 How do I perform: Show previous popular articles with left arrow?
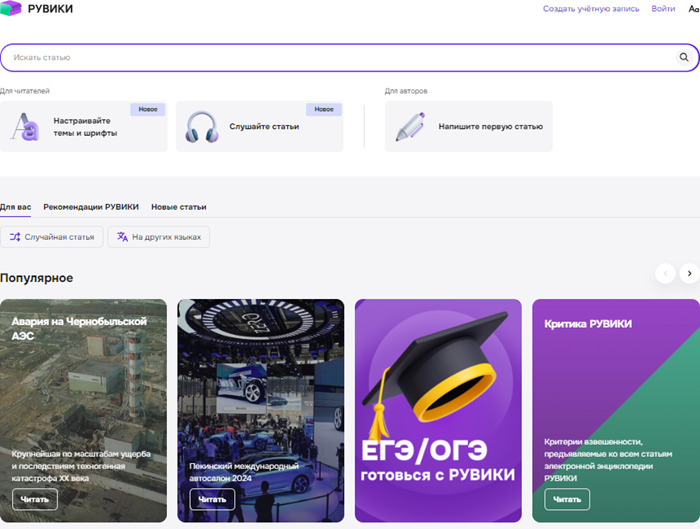pos(665,273)
